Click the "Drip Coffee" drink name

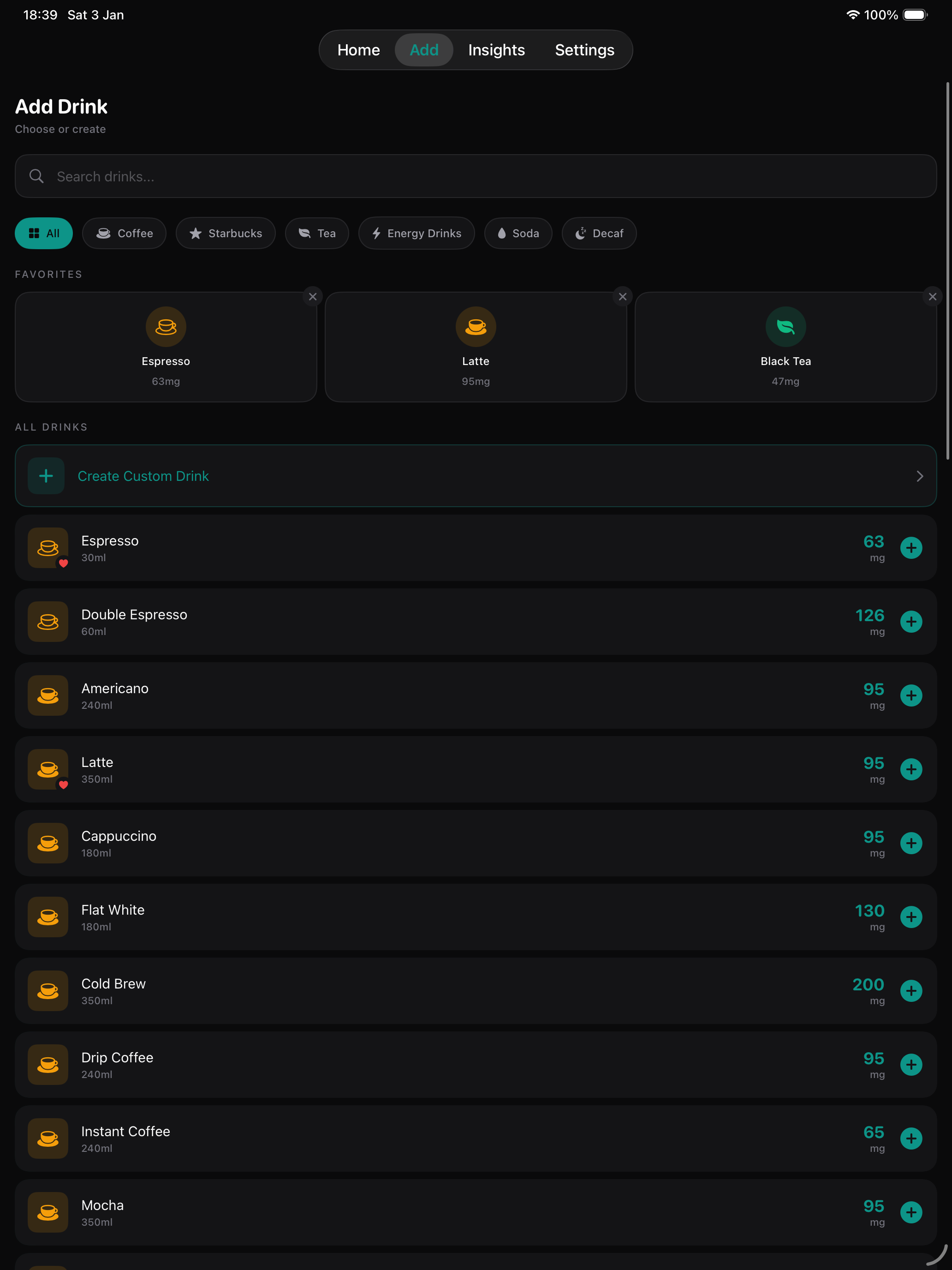pos(117,1058)
